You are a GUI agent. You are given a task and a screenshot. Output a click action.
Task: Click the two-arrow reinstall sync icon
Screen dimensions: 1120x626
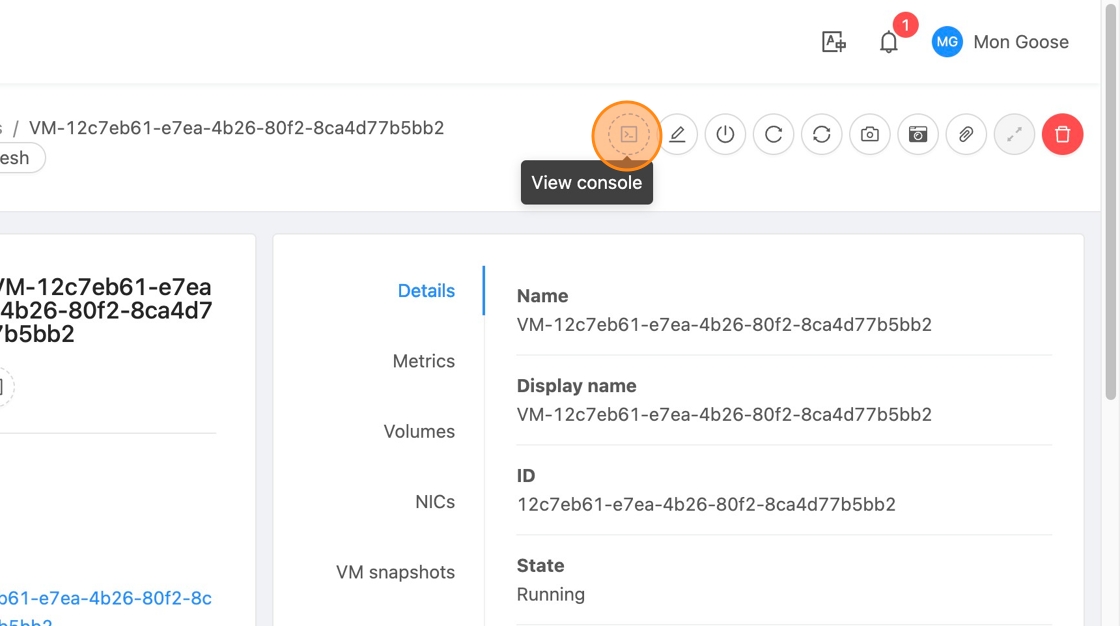[821, 134]
